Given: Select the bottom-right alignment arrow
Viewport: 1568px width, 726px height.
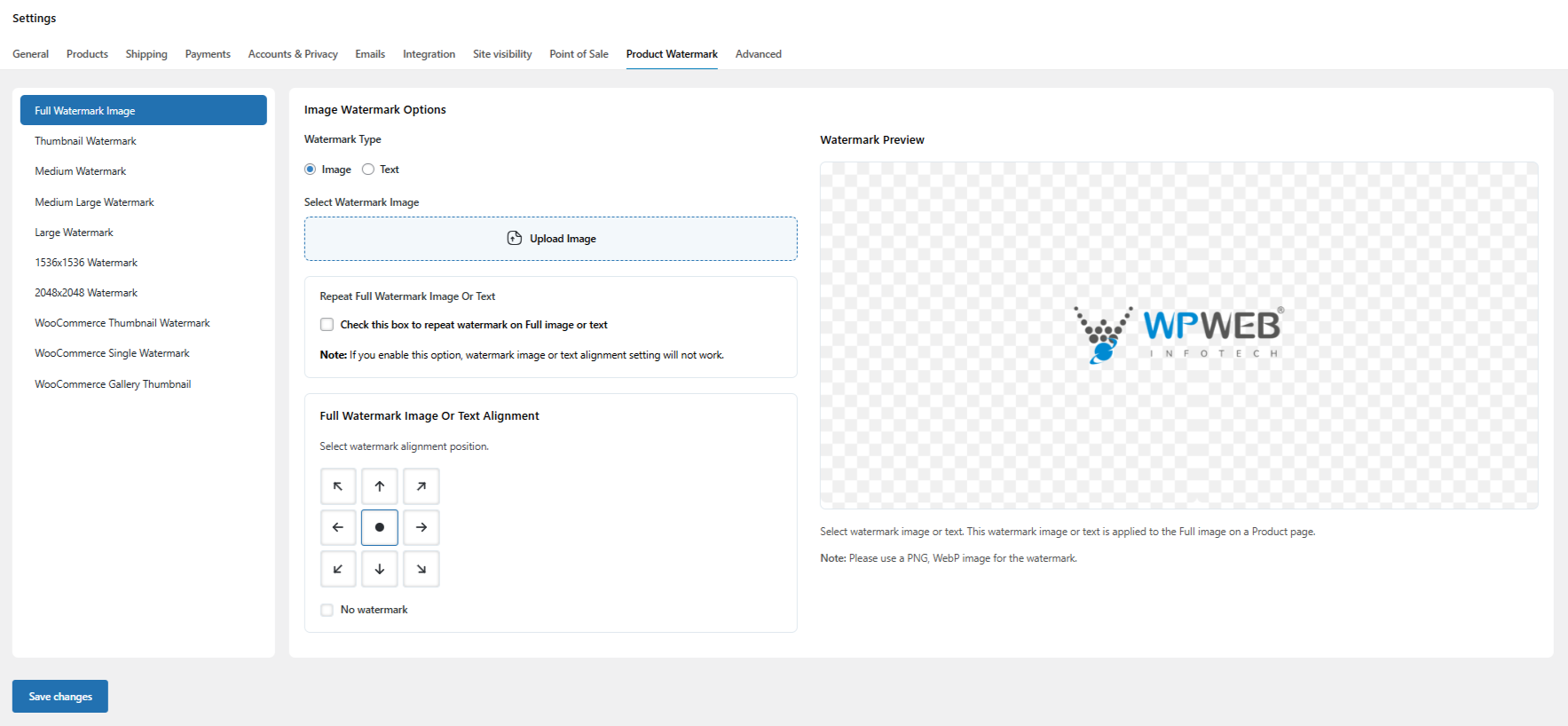Looking at the screenshot, I should pyautogui.click(x=422, y=569).
